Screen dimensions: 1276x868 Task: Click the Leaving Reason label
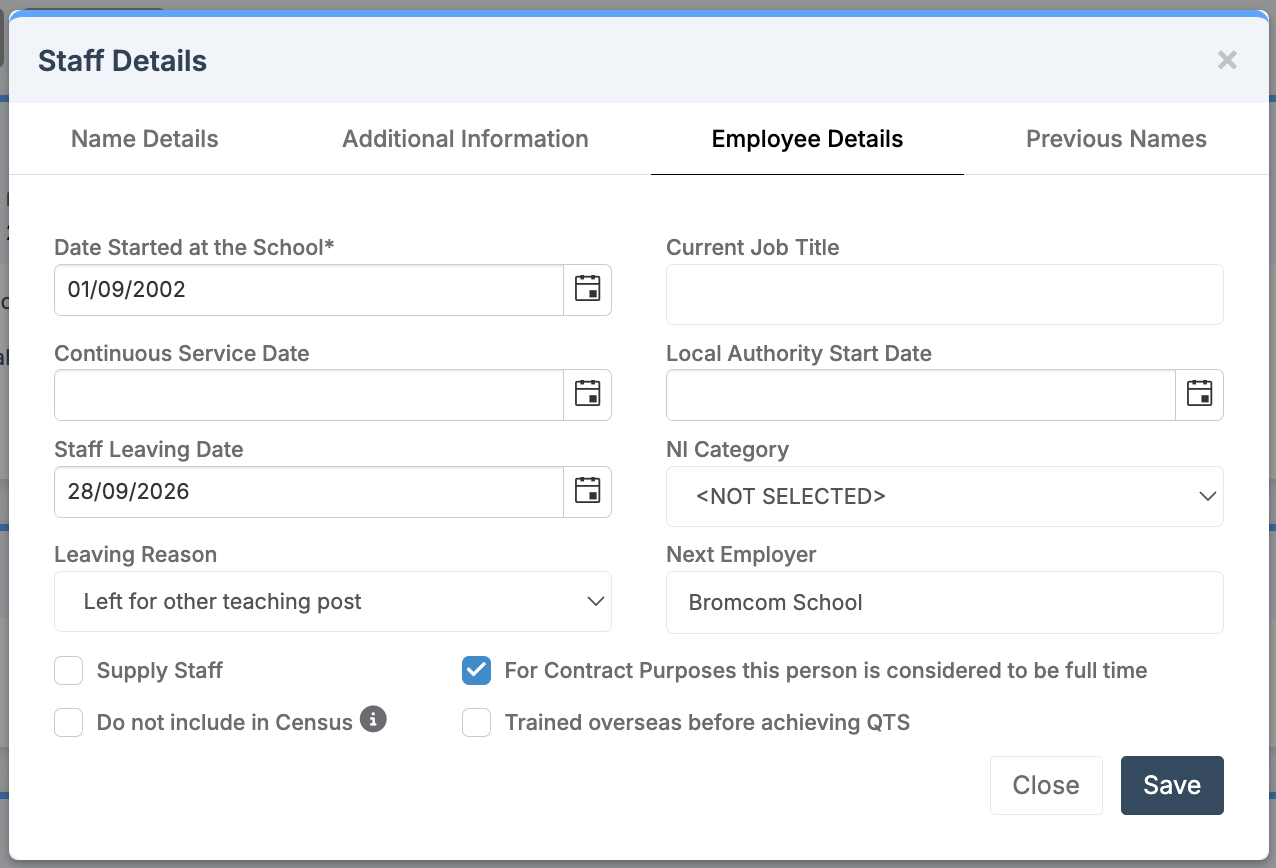pyautogui.click(x=135, y=554)
